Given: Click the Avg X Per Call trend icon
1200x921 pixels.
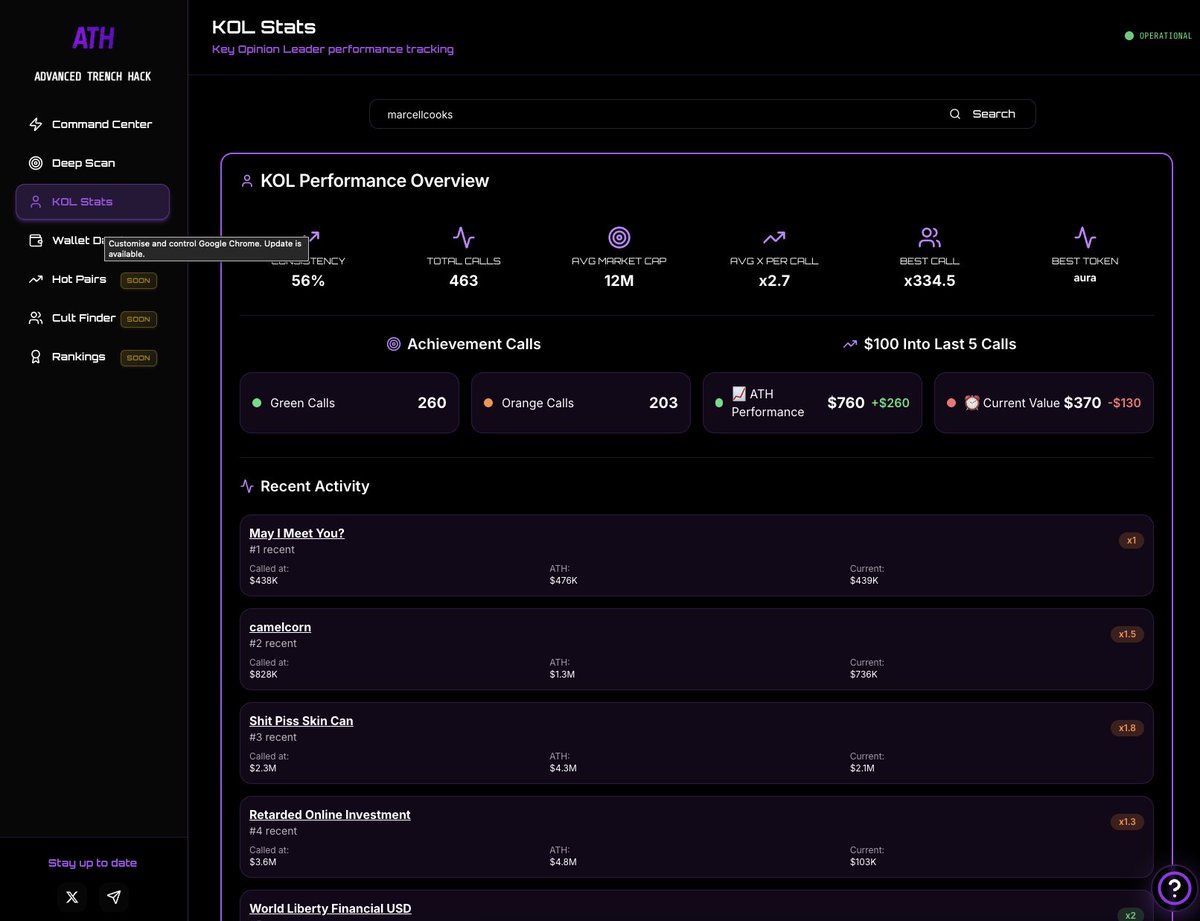Looking at the screenshot, I should pos(774,237).
